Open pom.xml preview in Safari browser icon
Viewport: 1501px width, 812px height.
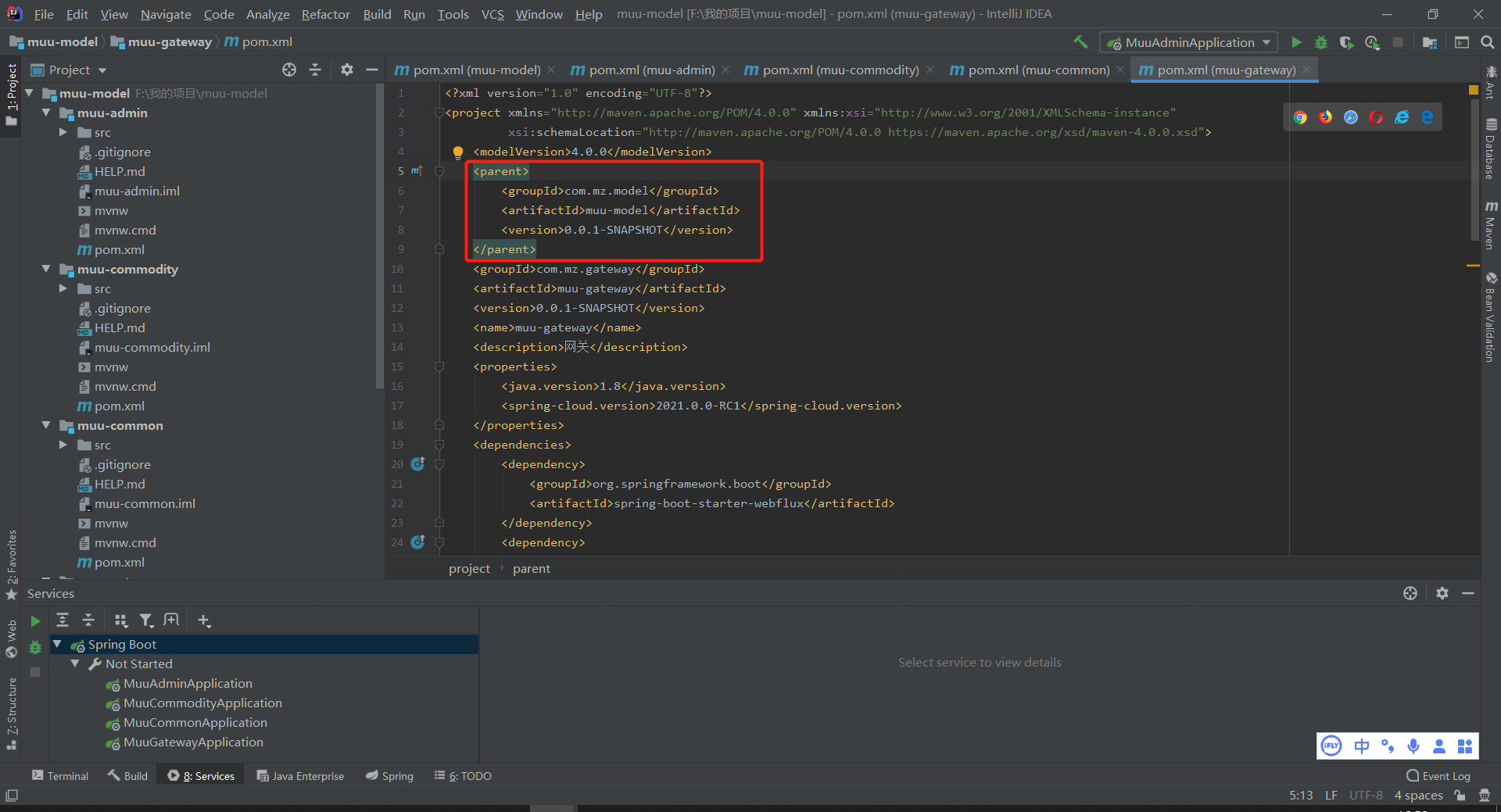click(x=1351, y=117)
